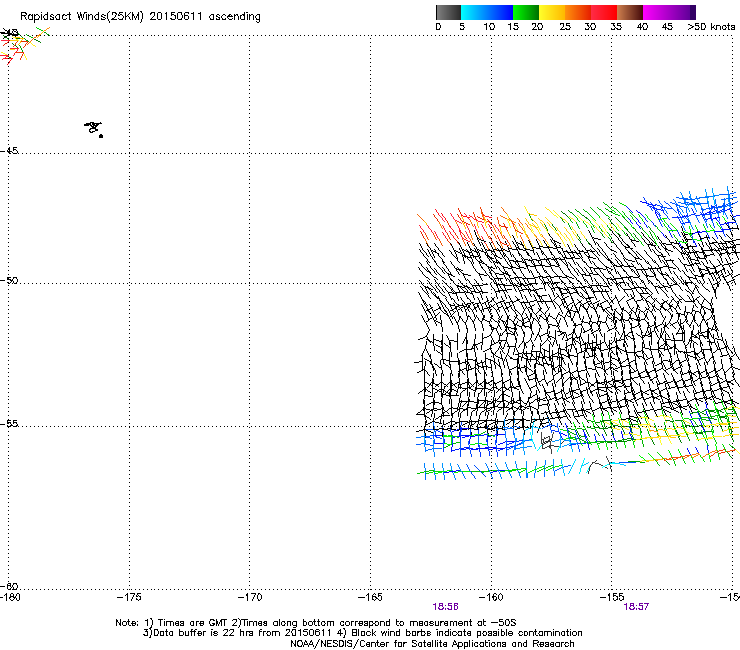Click the small black island outline on map
Screen dimensions: 740x650
pyautogui.click(x=93, y=129)
